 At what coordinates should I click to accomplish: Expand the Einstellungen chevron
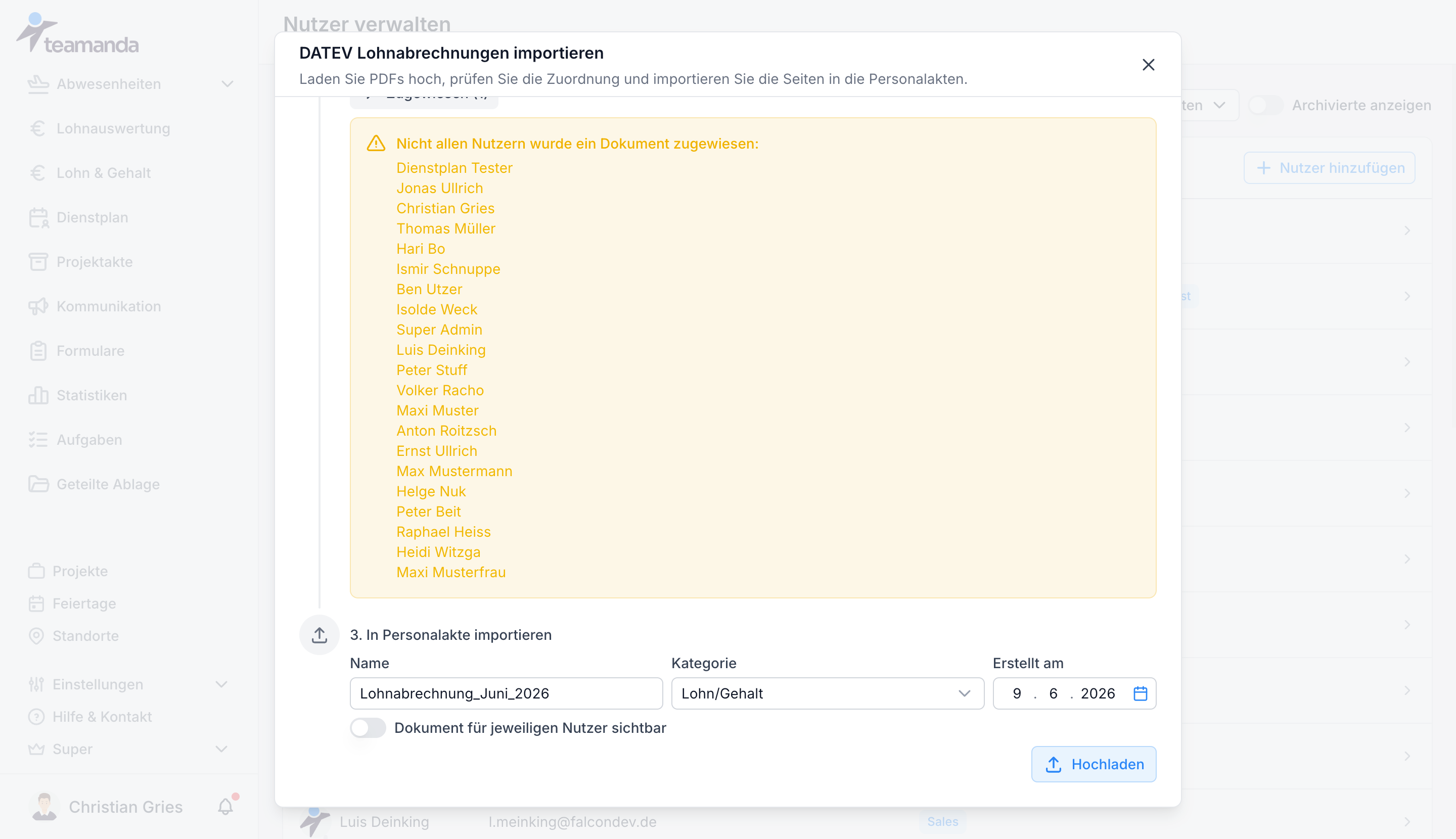point(221,684)
